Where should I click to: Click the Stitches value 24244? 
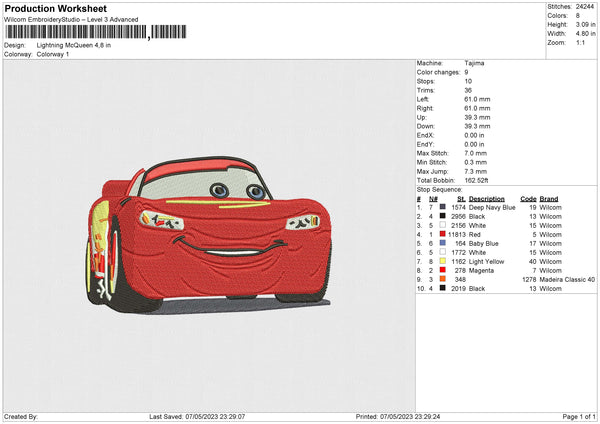(x=585, y=7)
